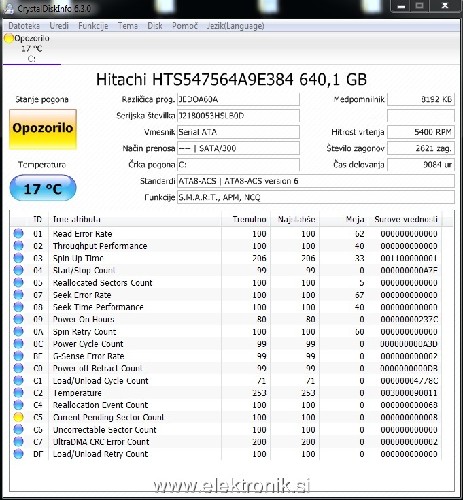Click the Trenutno column header

(x=246, y=219)
